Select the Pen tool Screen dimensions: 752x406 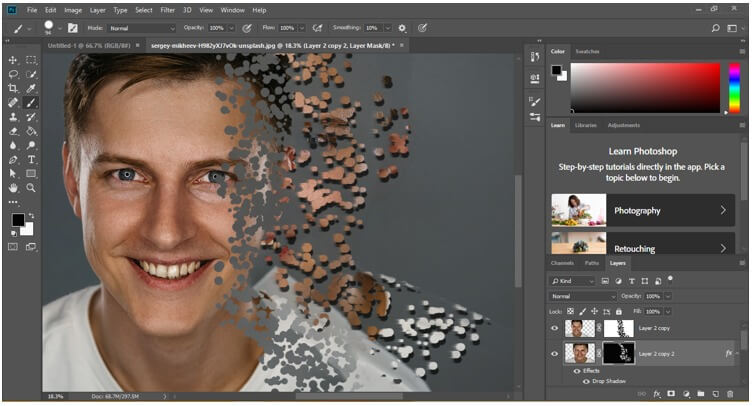13,160
